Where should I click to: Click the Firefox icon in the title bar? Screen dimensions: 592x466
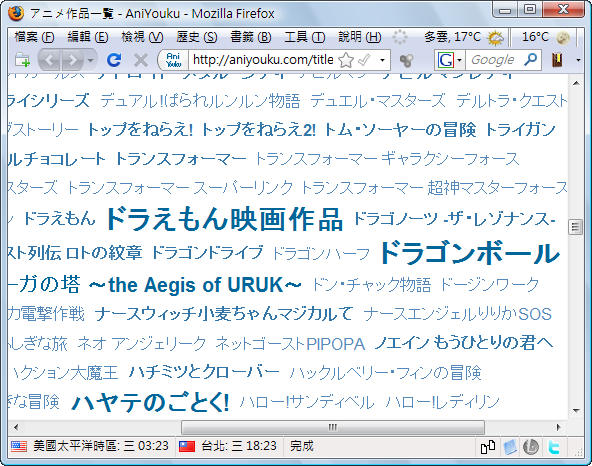click(x=15, y=13)
